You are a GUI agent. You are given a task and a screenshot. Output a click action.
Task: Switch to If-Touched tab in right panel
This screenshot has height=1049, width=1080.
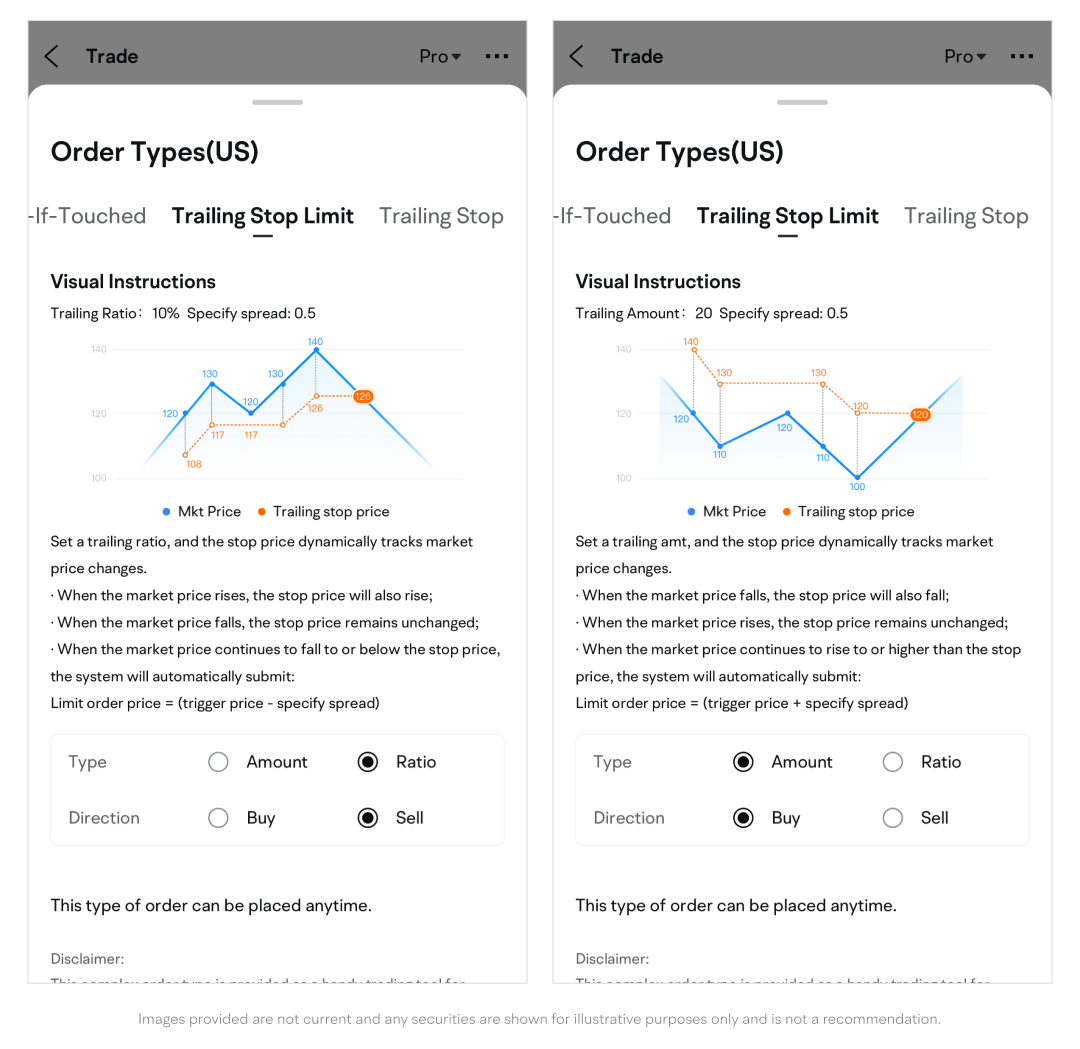(x=612, y=216)
